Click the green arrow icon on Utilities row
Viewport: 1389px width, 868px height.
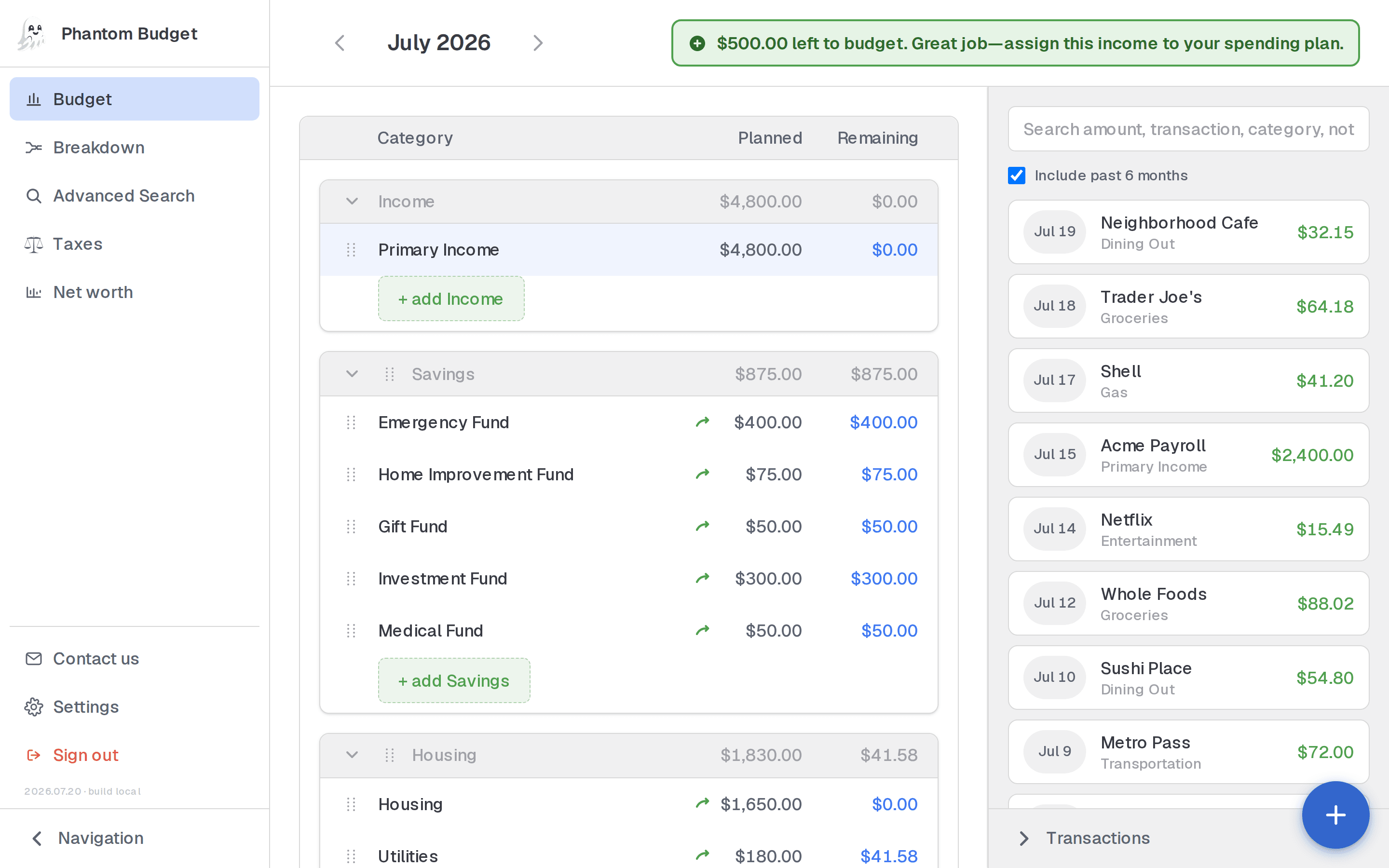point(703,856)
